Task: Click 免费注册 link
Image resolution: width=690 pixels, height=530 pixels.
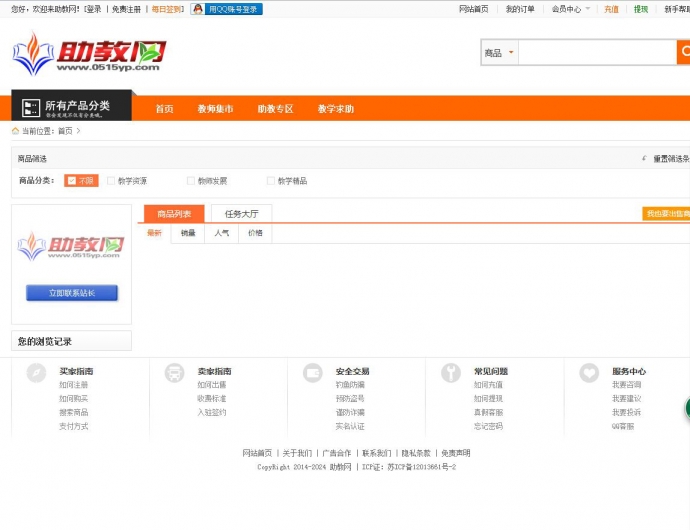Action: [x=126, y=9]
